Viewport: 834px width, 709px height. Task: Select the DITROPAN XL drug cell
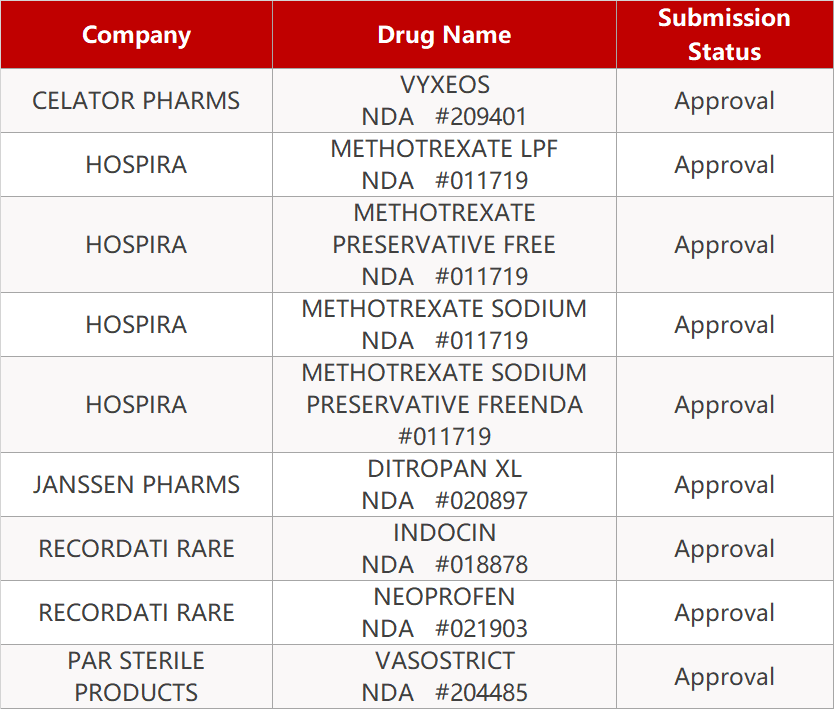(444, 485)
